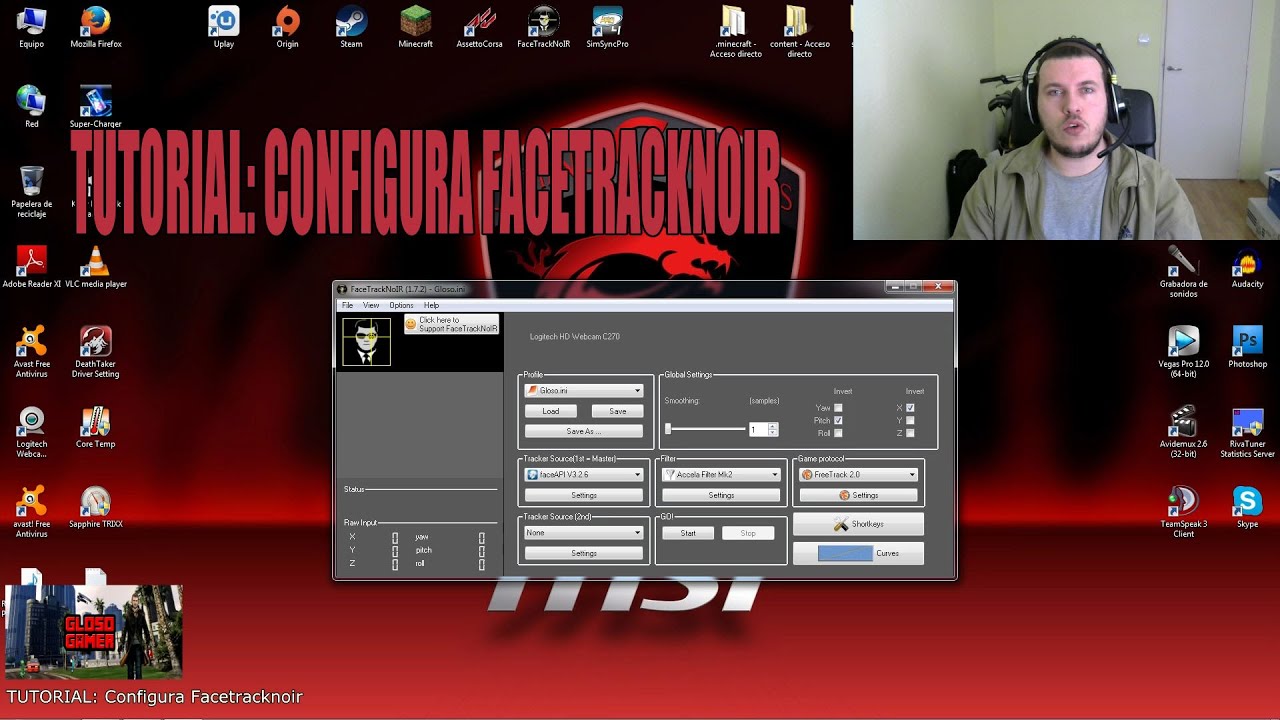Launch Adobe Reader XI
The image size is (1280, 720).
[x=31, y=267]
